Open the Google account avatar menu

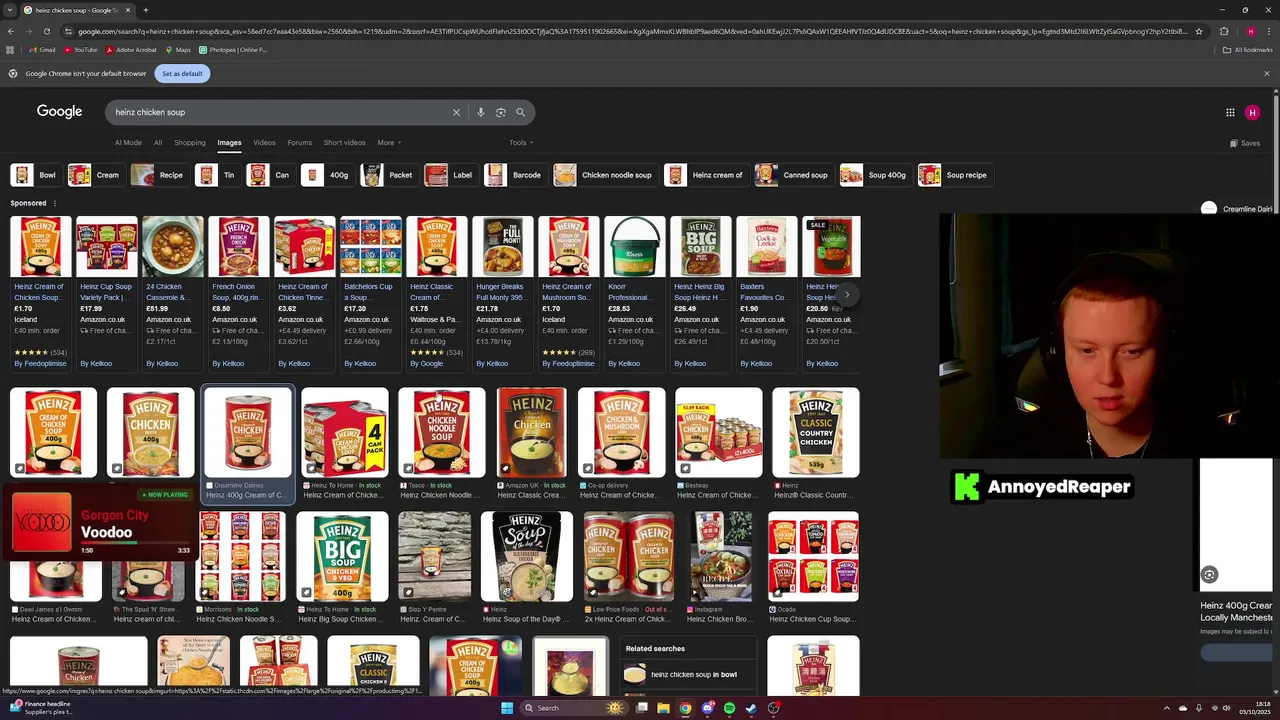(1252, 112)
